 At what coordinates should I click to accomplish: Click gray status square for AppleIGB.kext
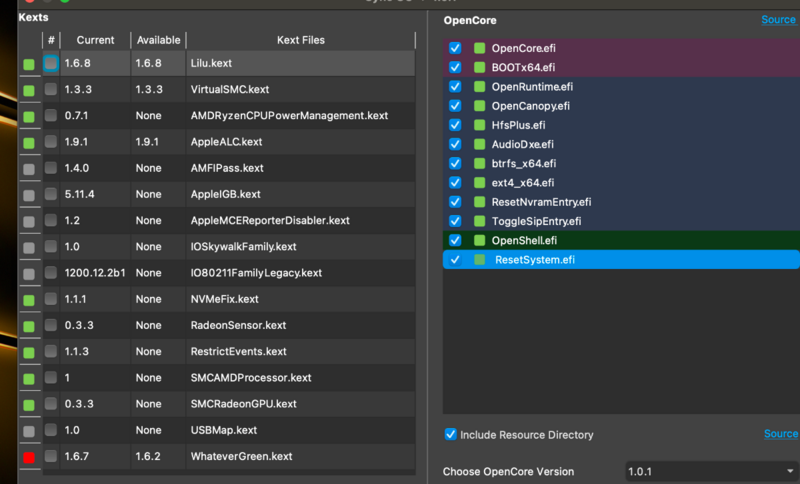(29, 195)
